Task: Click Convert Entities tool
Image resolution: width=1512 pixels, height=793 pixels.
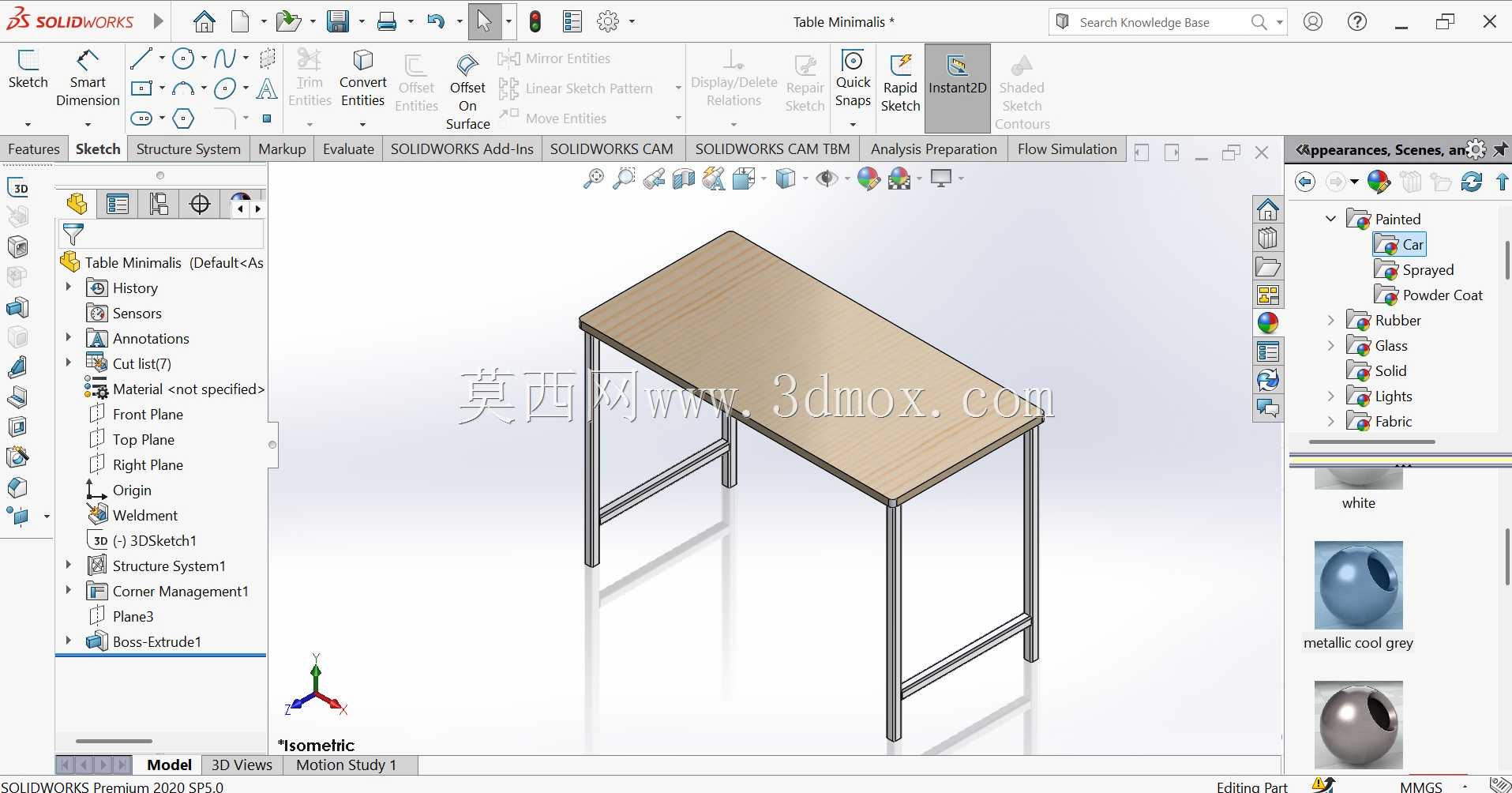Action: (363, 78)
